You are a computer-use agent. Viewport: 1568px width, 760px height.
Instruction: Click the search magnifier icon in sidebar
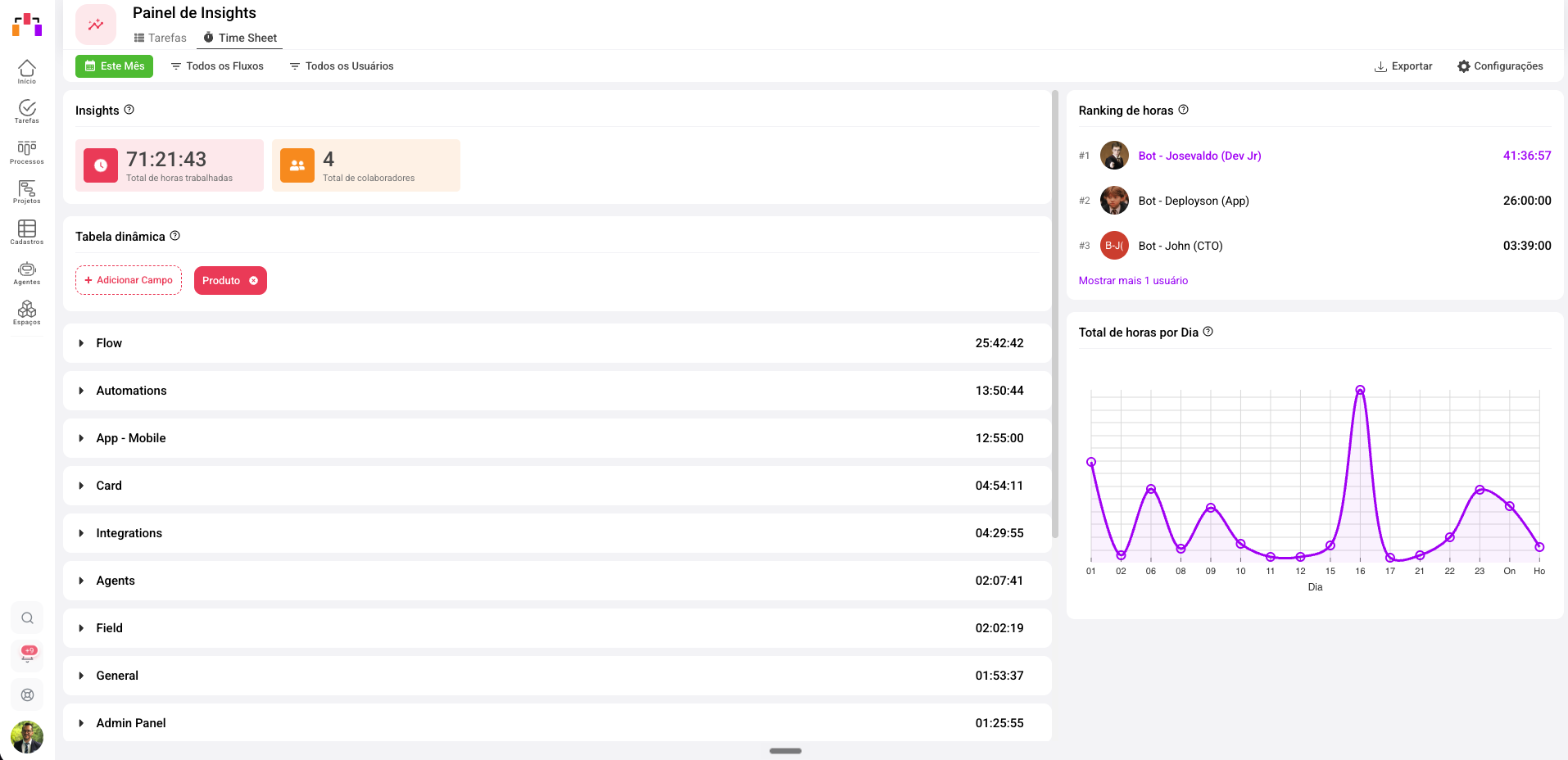click(x=27, y=618)
